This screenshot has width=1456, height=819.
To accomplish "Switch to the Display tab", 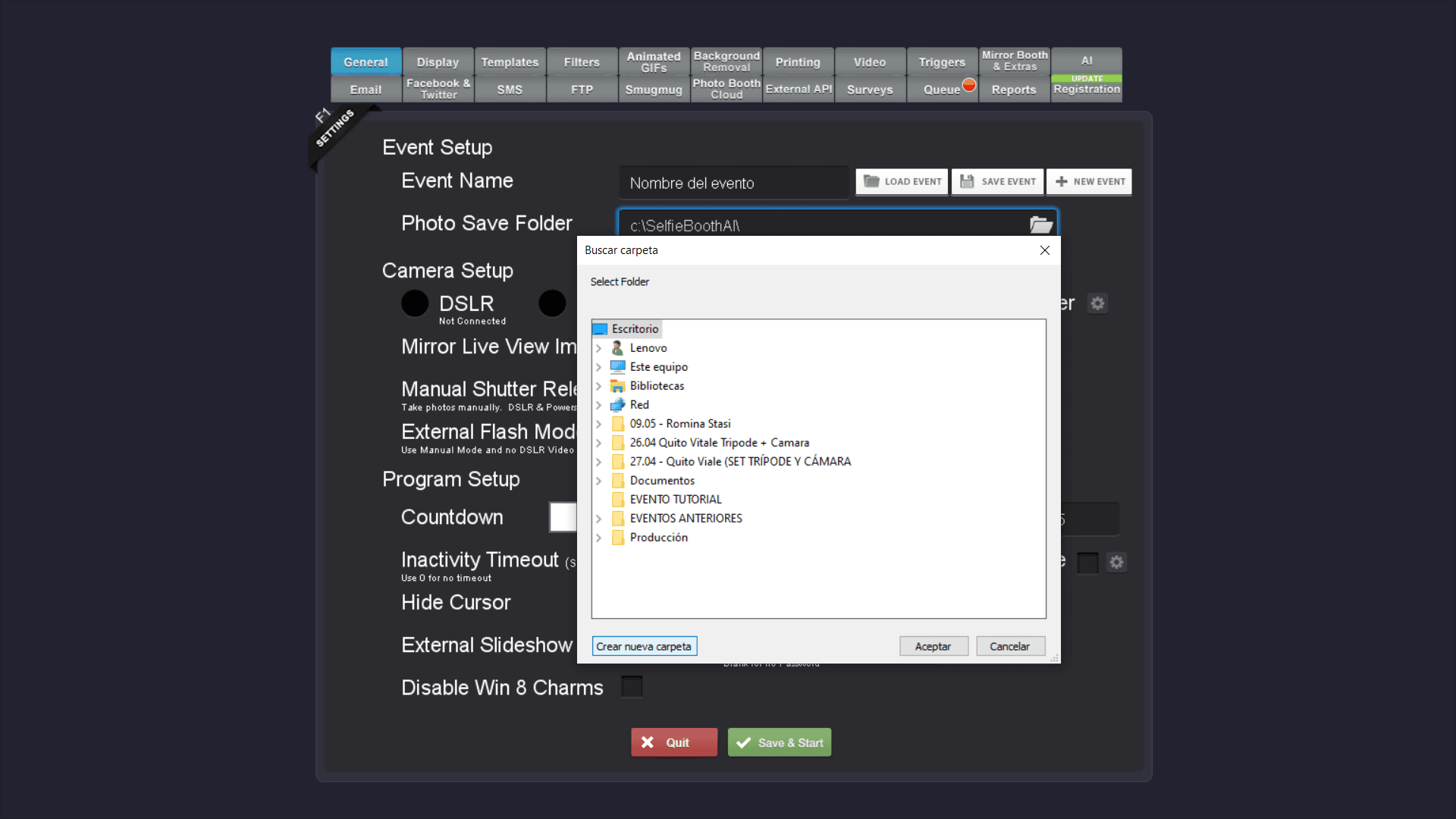I will [x=438, y=61].
